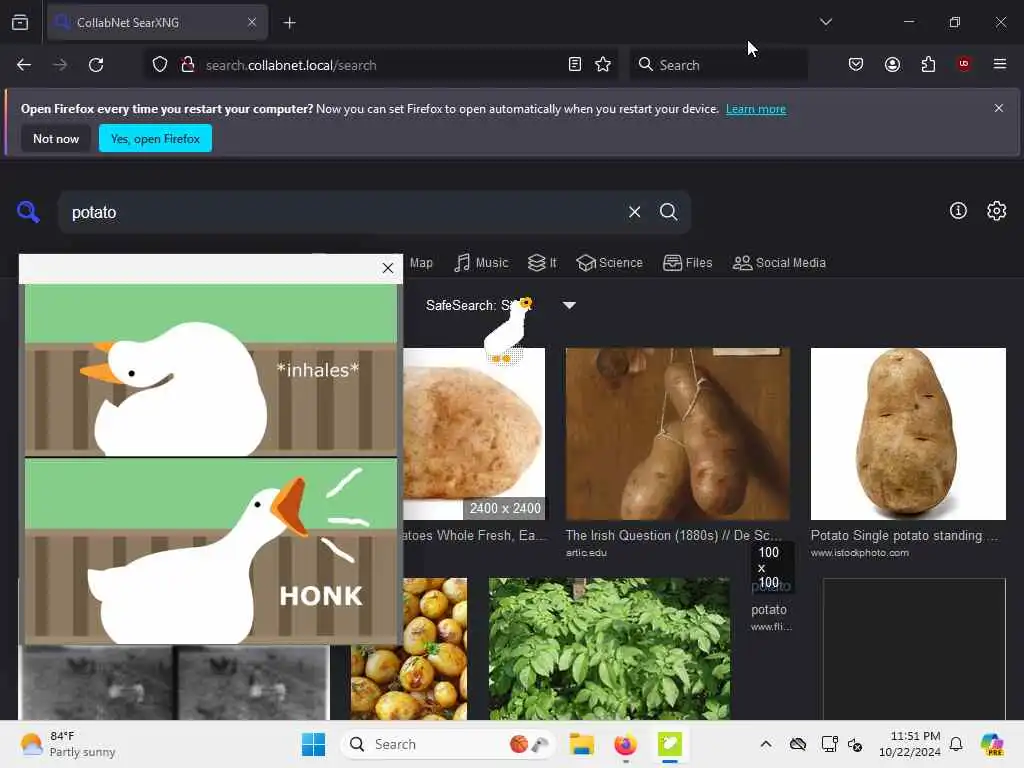Click the taskbar Search box

coord(448,744)
